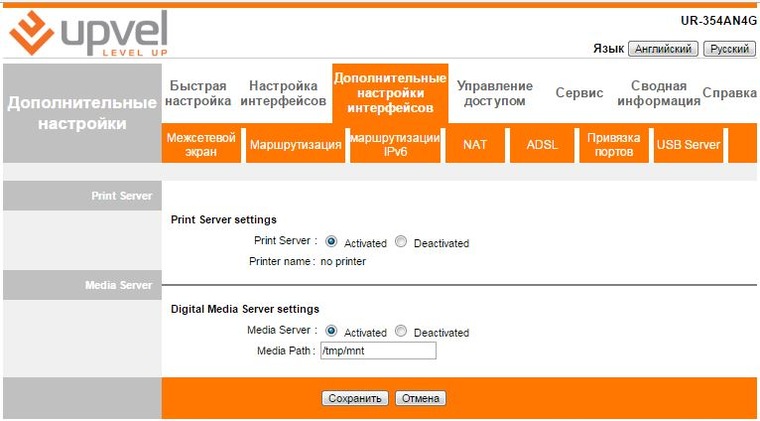Image resolution: width=760 pixels, height=421 pixels.
Task: Open the Управление доступом tab
Action: pyautogui.click(x=495, y=94)
